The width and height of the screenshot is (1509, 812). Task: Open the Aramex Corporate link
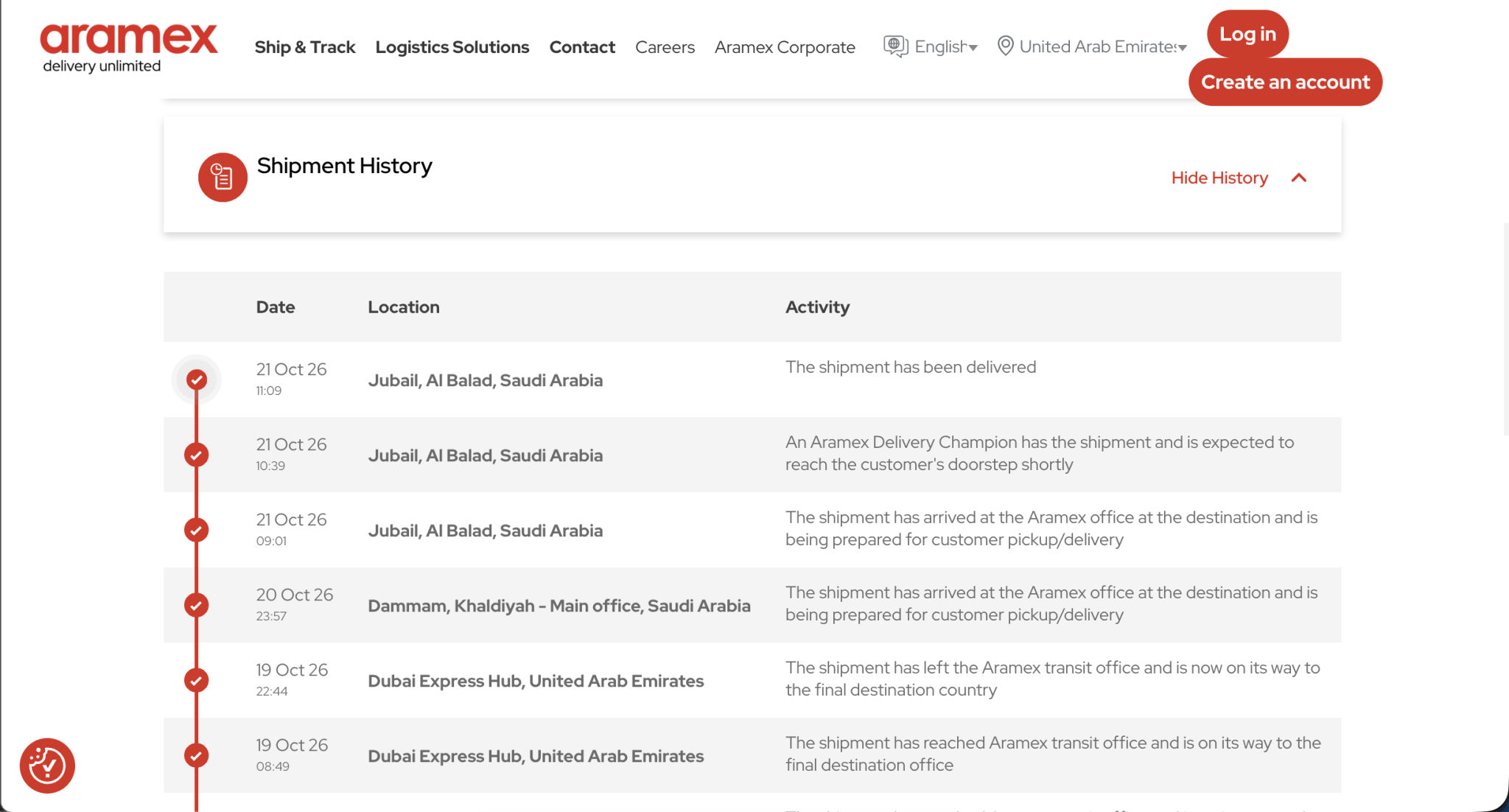tap(785, 47)
